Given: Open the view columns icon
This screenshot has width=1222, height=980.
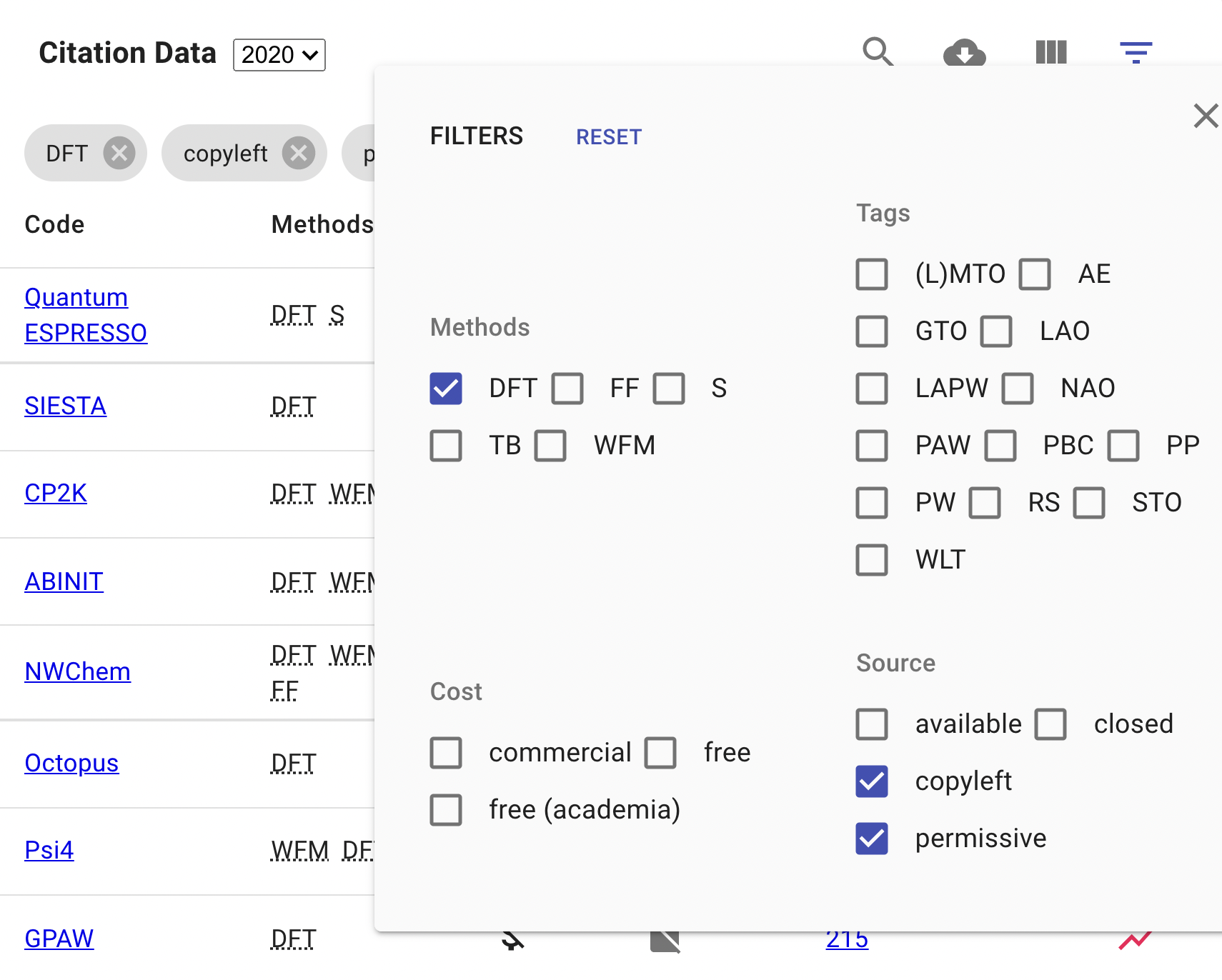Looking at the screenshot, I should pos(1051,52).
